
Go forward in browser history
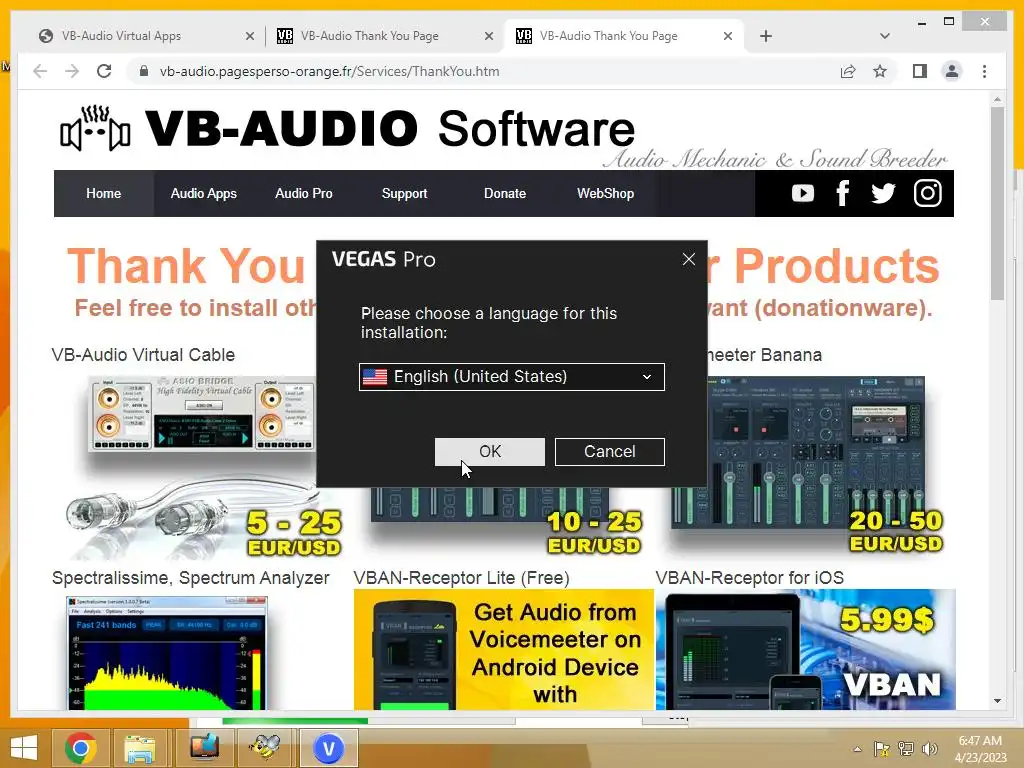pyautogui.click(x=72, y=71)
